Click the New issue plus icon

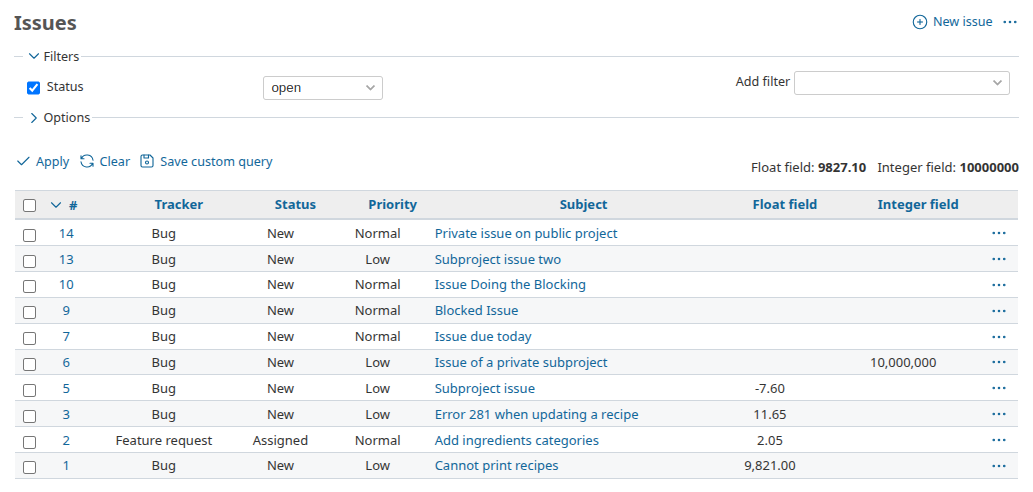920,22
